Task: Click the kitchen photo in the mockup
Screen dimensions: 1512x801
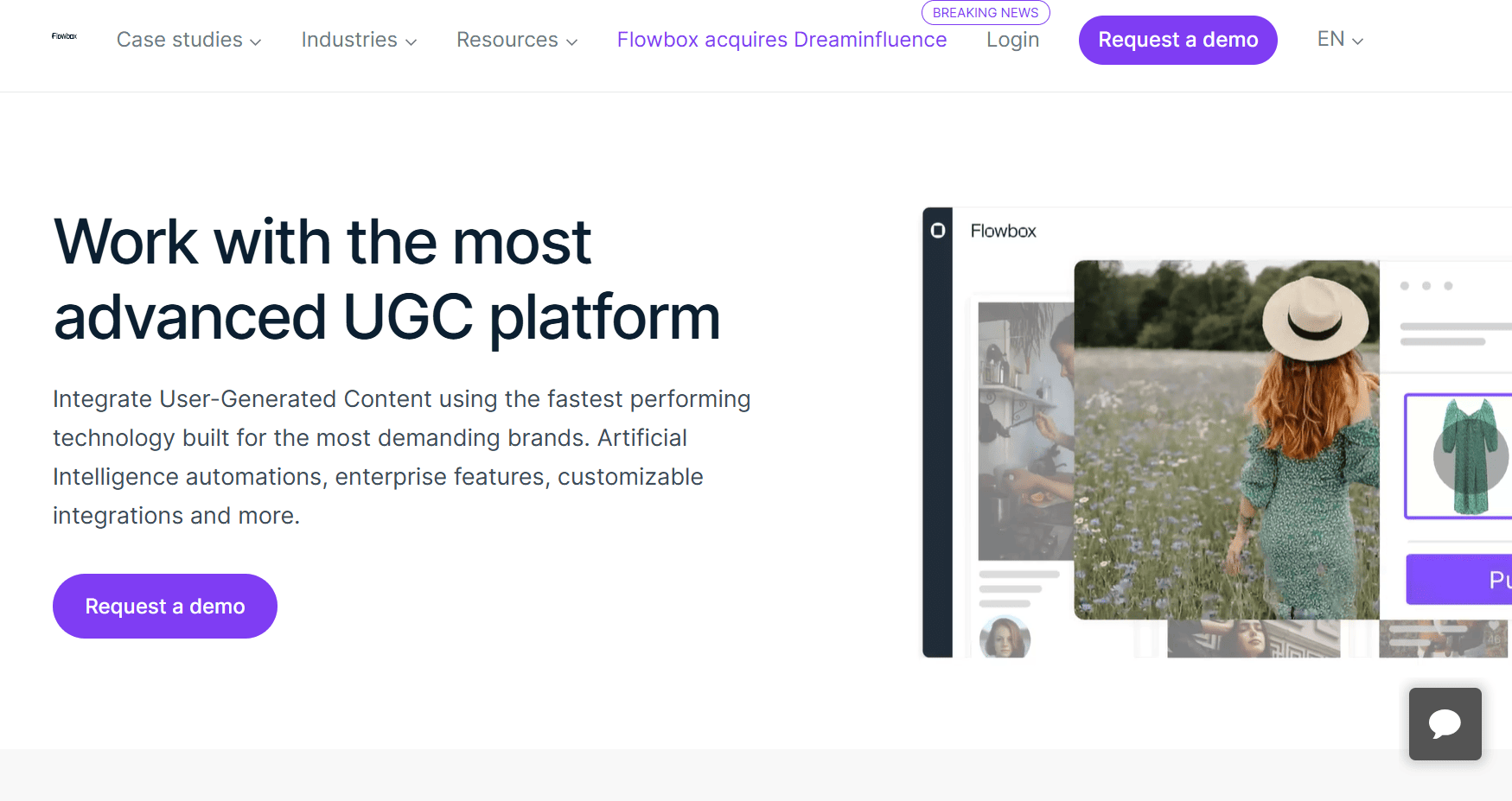Action: tap(1026, 430)
